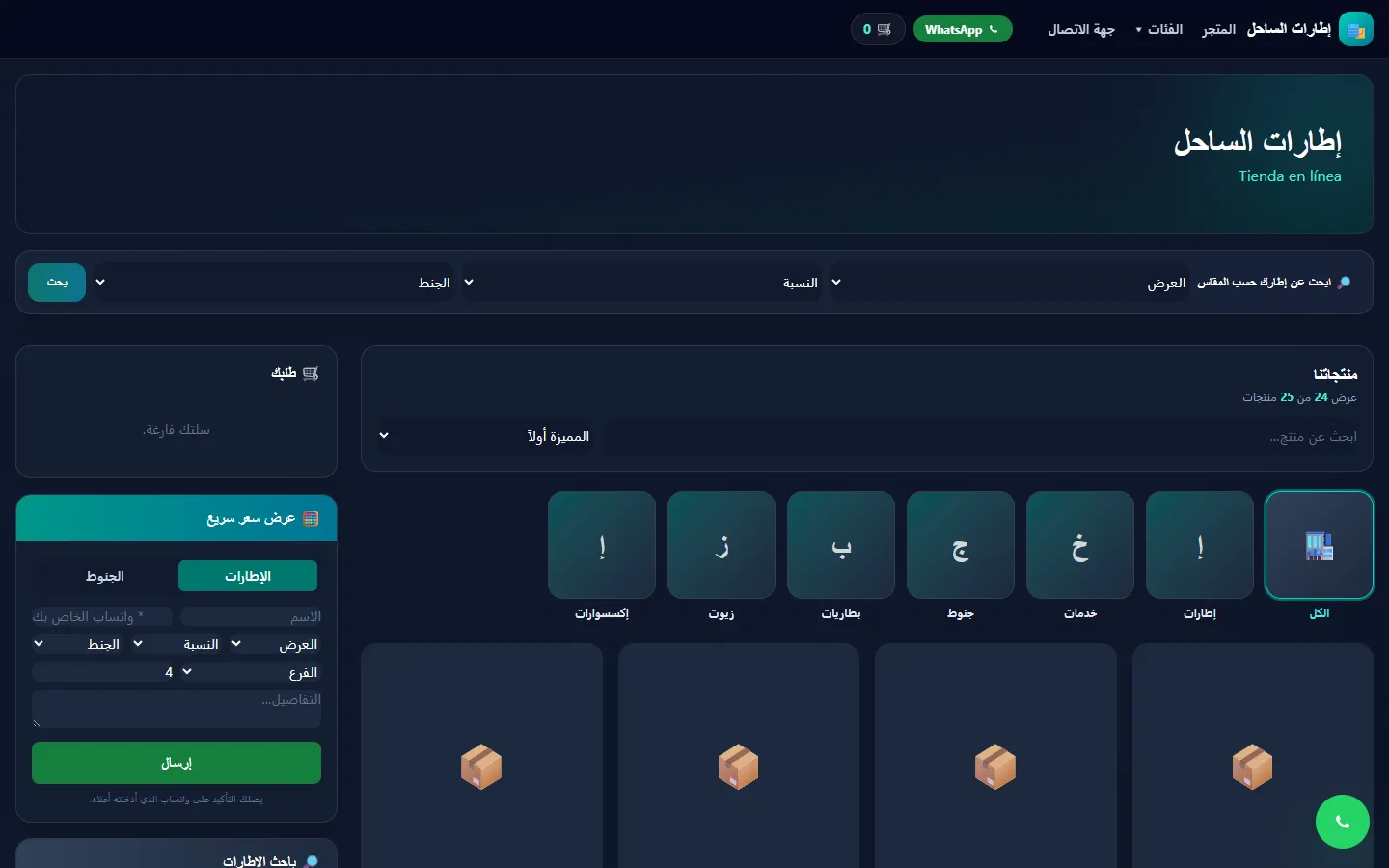Click the منتجاتنا products heading

coord(1335,373)
